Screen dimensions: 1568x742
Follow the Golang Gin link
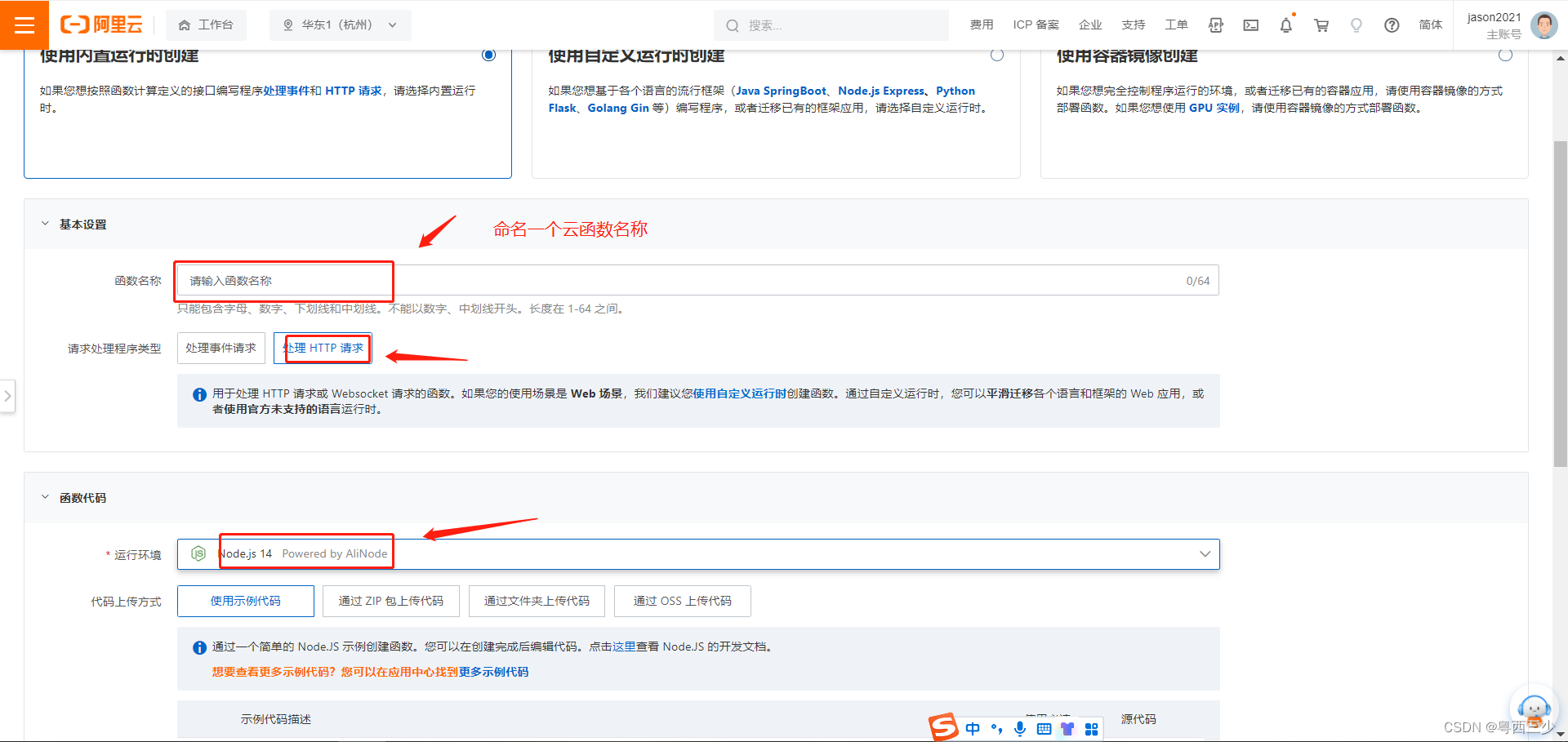(x=618, y=108)
